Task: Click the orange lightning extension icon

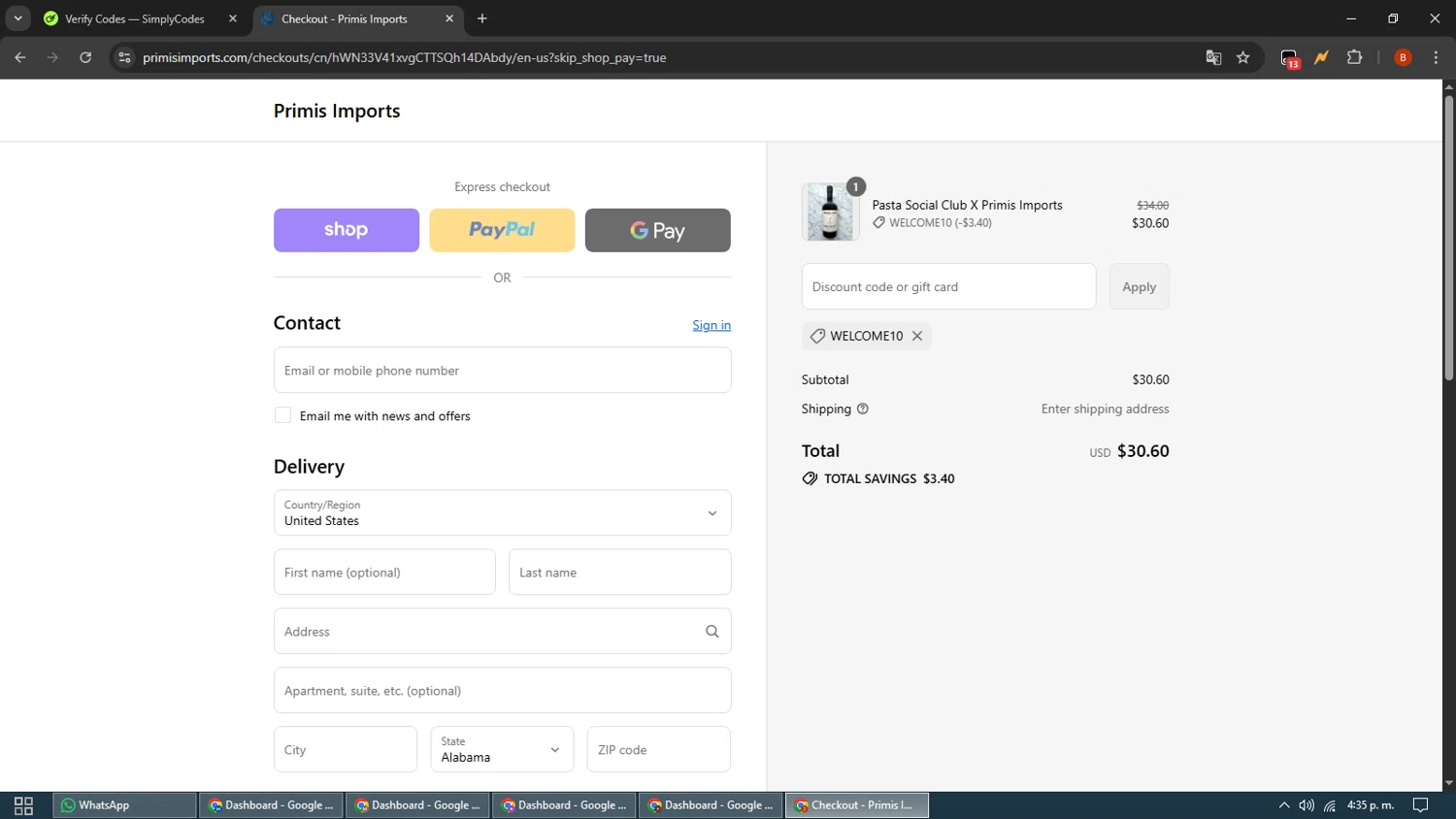Action: (x=1321, y=57)
